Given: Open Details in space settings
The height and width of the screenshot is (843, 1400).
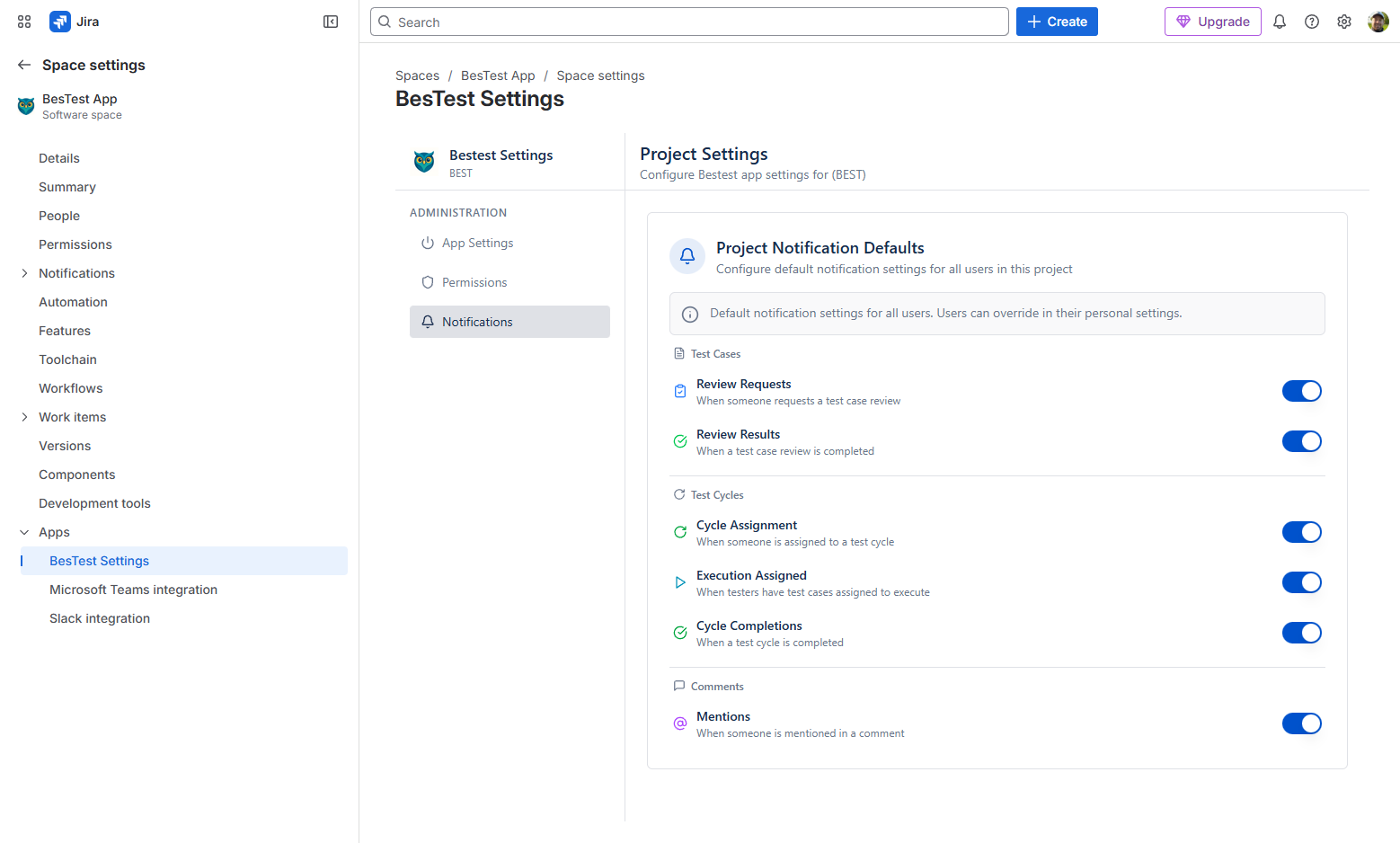Looking at the screenshot, I should point(59,158).
